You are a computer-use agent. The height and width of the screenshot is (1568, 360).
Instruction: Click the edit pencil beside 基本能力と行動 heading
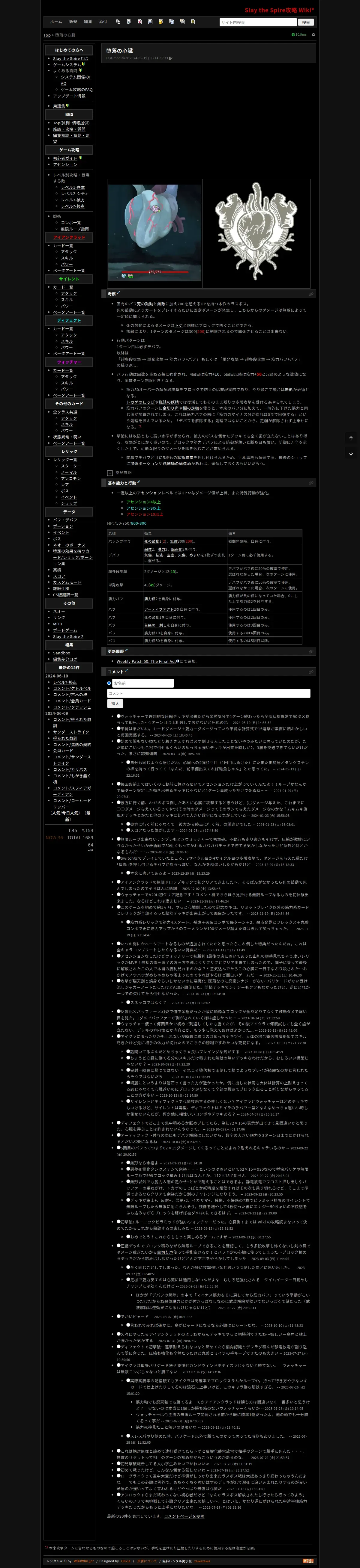(138, 482)
